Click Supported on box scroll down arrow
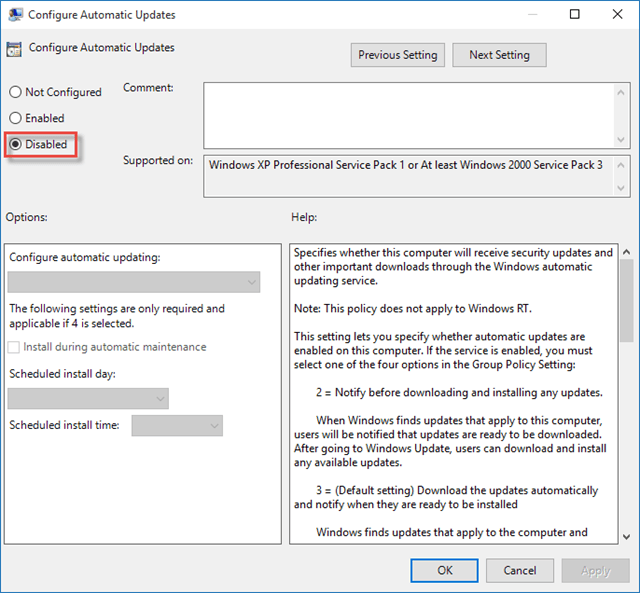This screenshot has width=640, height=593. [621, 188]
